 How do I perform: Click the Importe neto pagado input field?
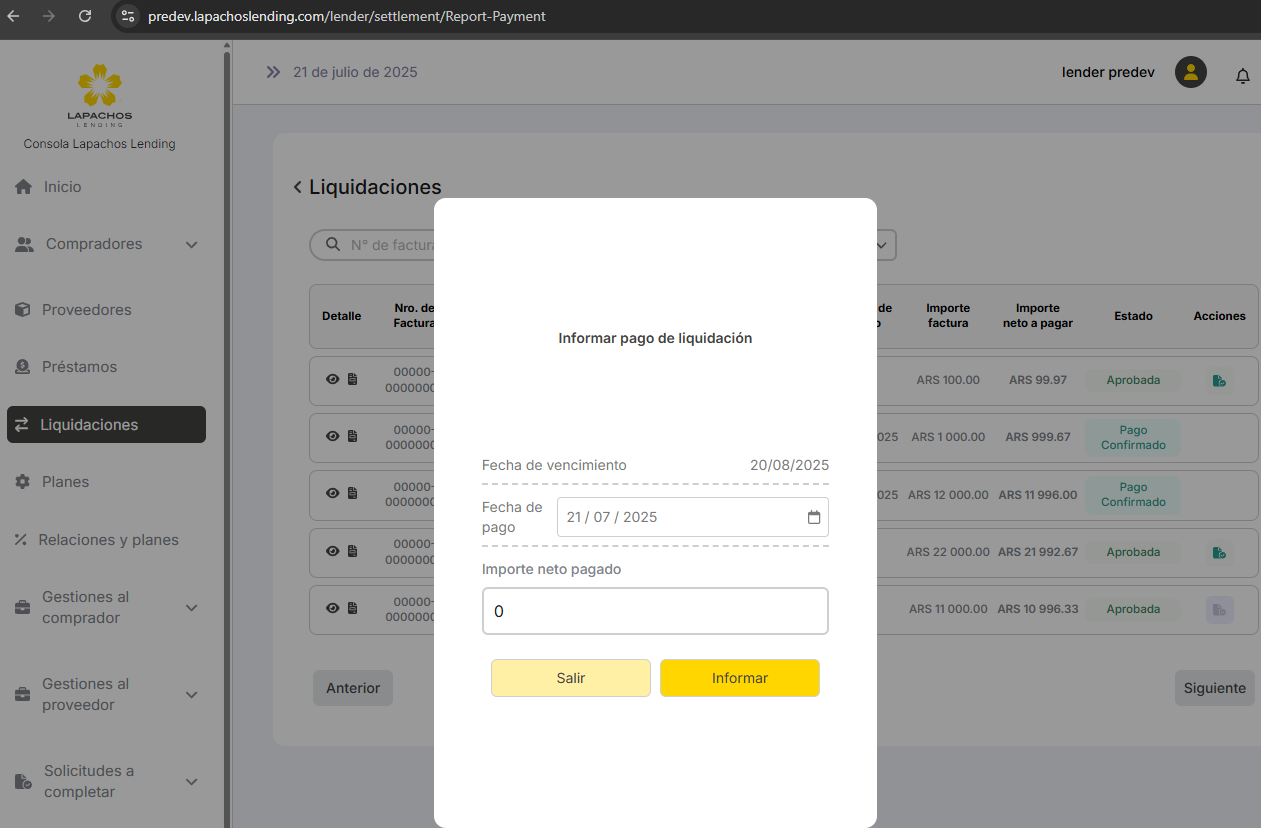(x=655, y=611)
